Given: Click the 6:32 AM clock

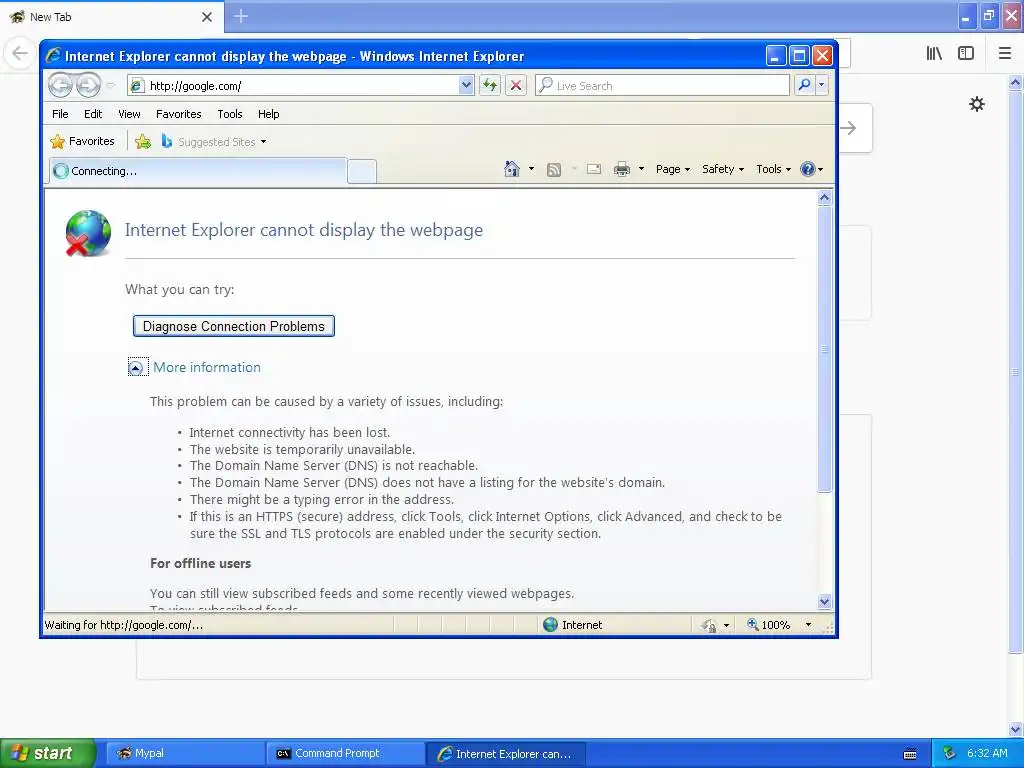Looking at the screenshot, I should click(987, 753).
